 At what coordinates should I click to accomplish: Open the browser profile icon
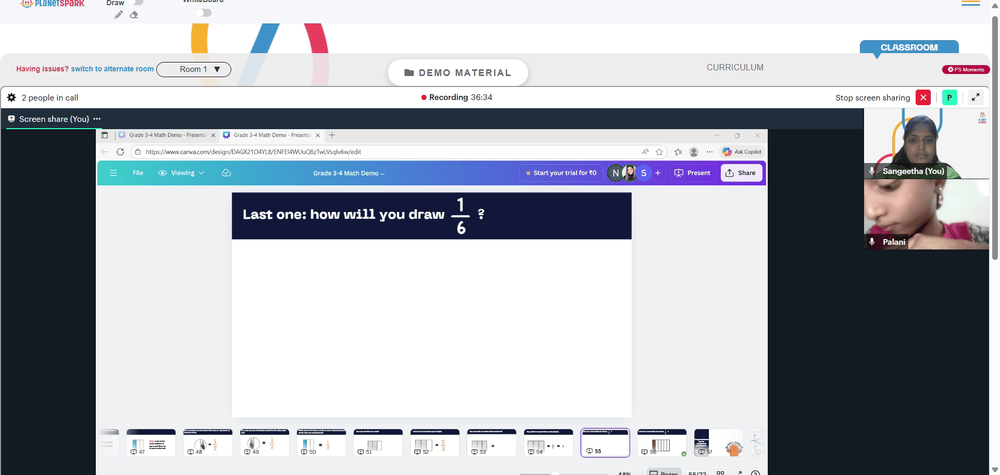[693, 152]
